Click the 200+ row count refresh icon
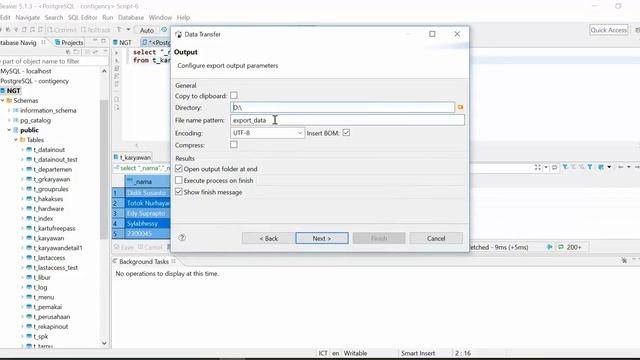640x360 pixels. pyautogui.click(x=561, y=247)
